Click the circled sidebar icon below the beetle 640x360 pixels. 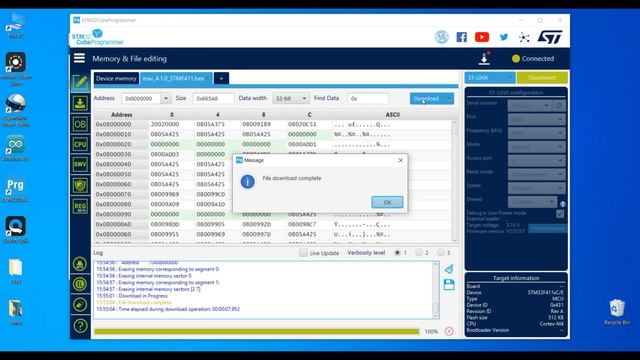(80, 284)
